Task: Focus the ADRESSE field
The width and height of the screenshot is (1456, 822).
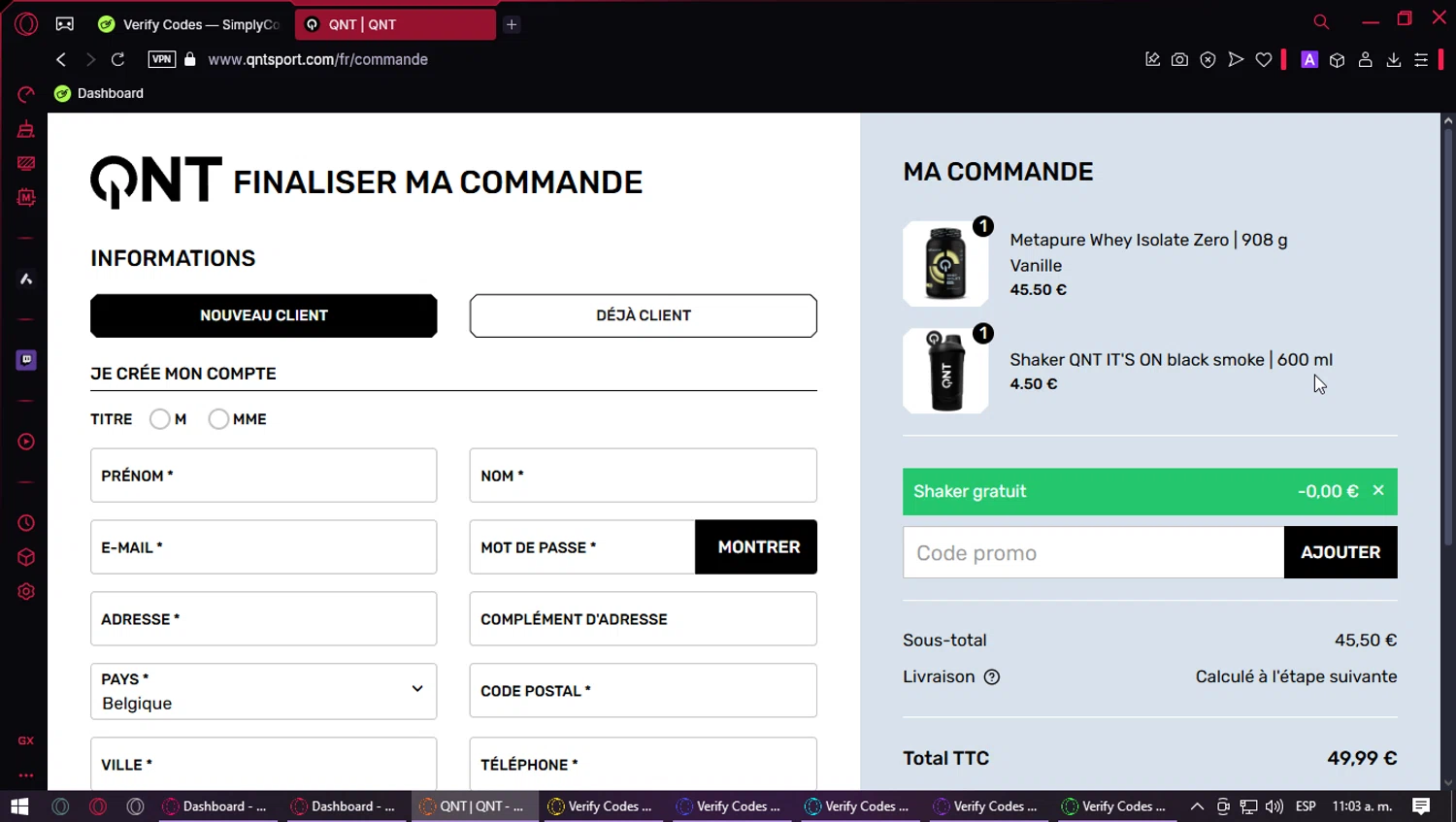Action: tap(264, 619)
